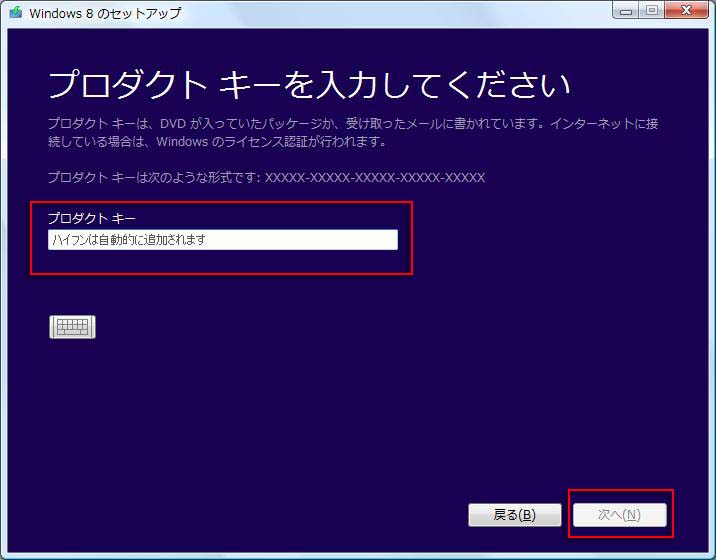This screenshot has height=560, width=716.
Task: Focus the product key input field
Action: 223,240
